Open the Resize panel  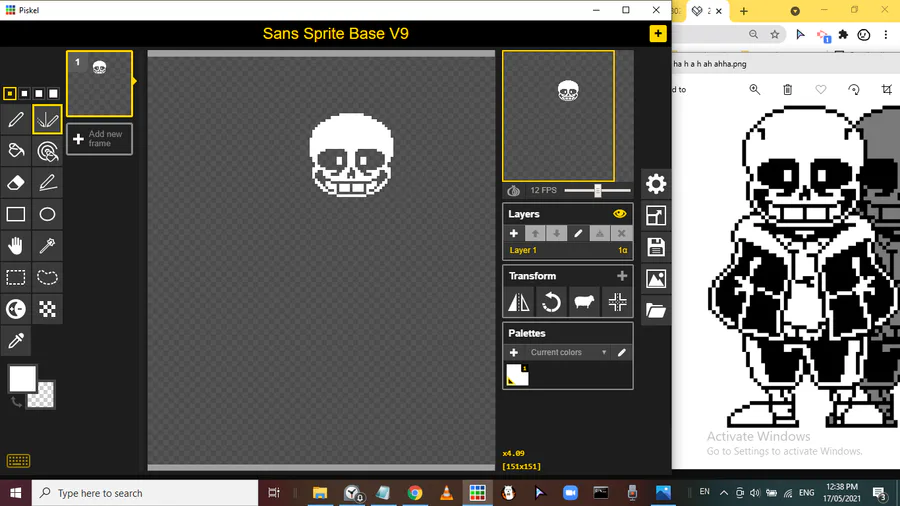click(655, 216)
